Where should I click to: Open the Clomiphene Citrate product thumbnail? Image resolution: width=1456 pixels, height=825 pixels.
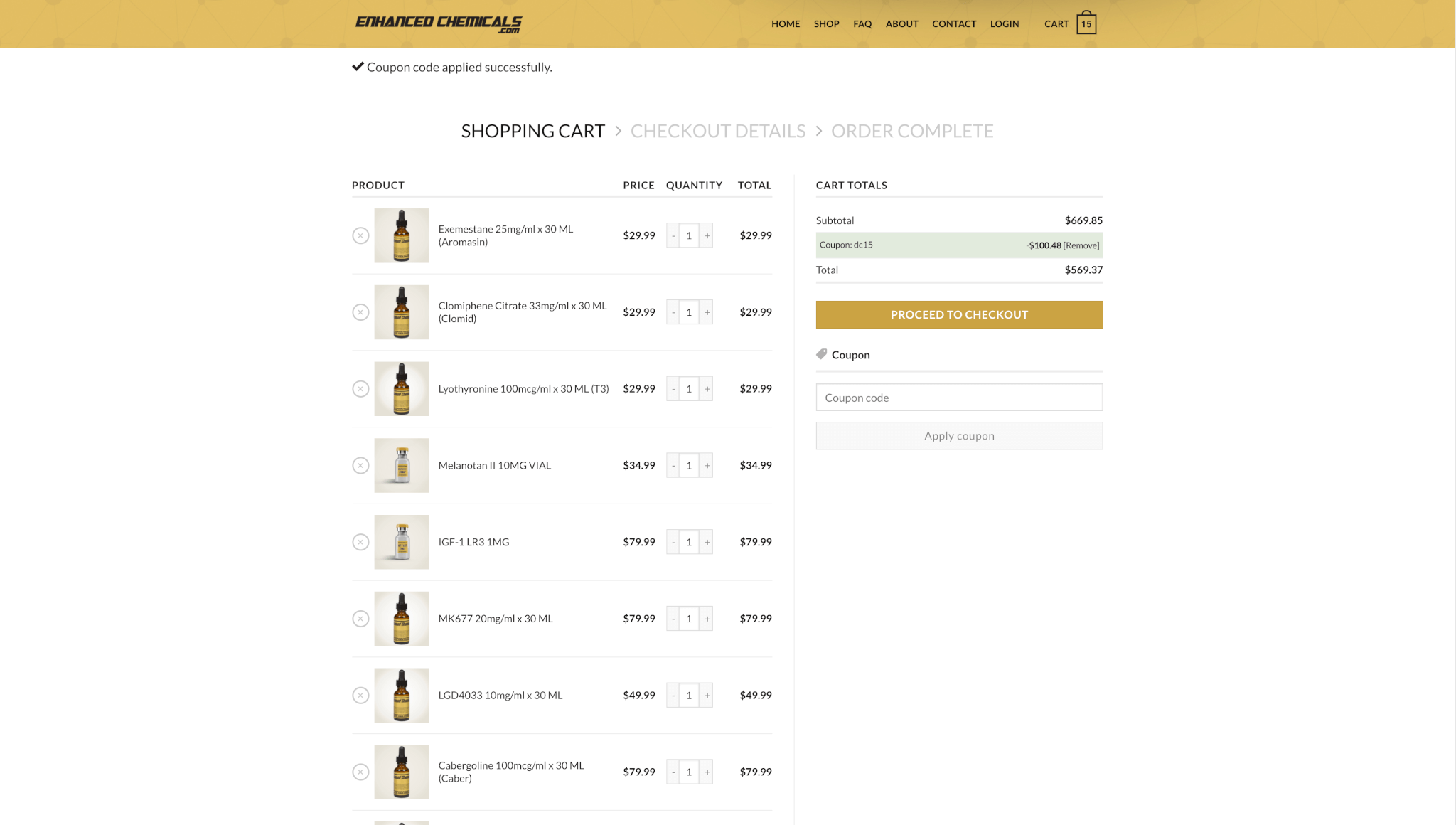[x=402, y=312]
